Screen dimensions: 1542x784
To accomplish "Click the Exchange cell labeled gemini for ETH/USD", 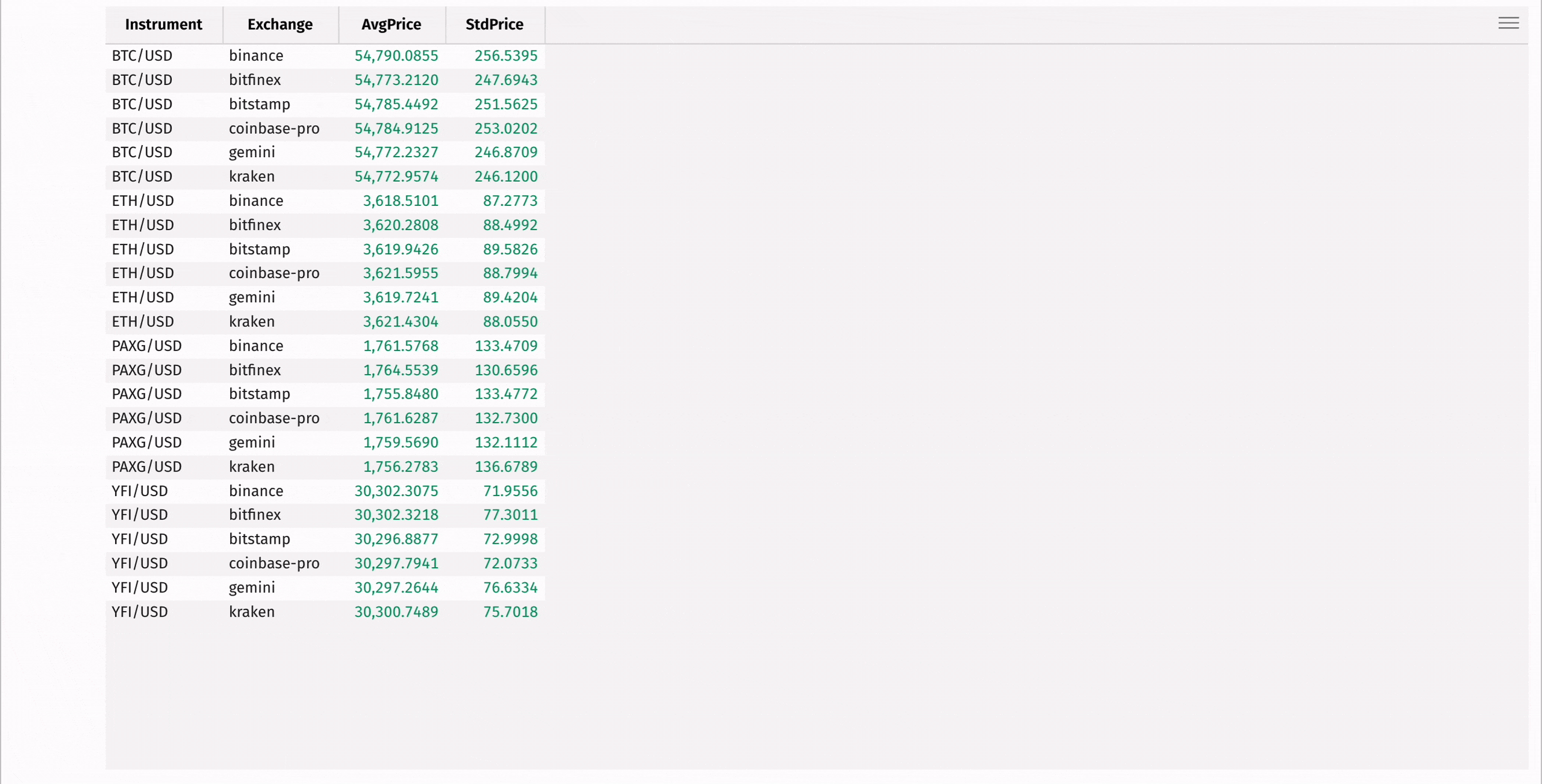I will (252, 297).
